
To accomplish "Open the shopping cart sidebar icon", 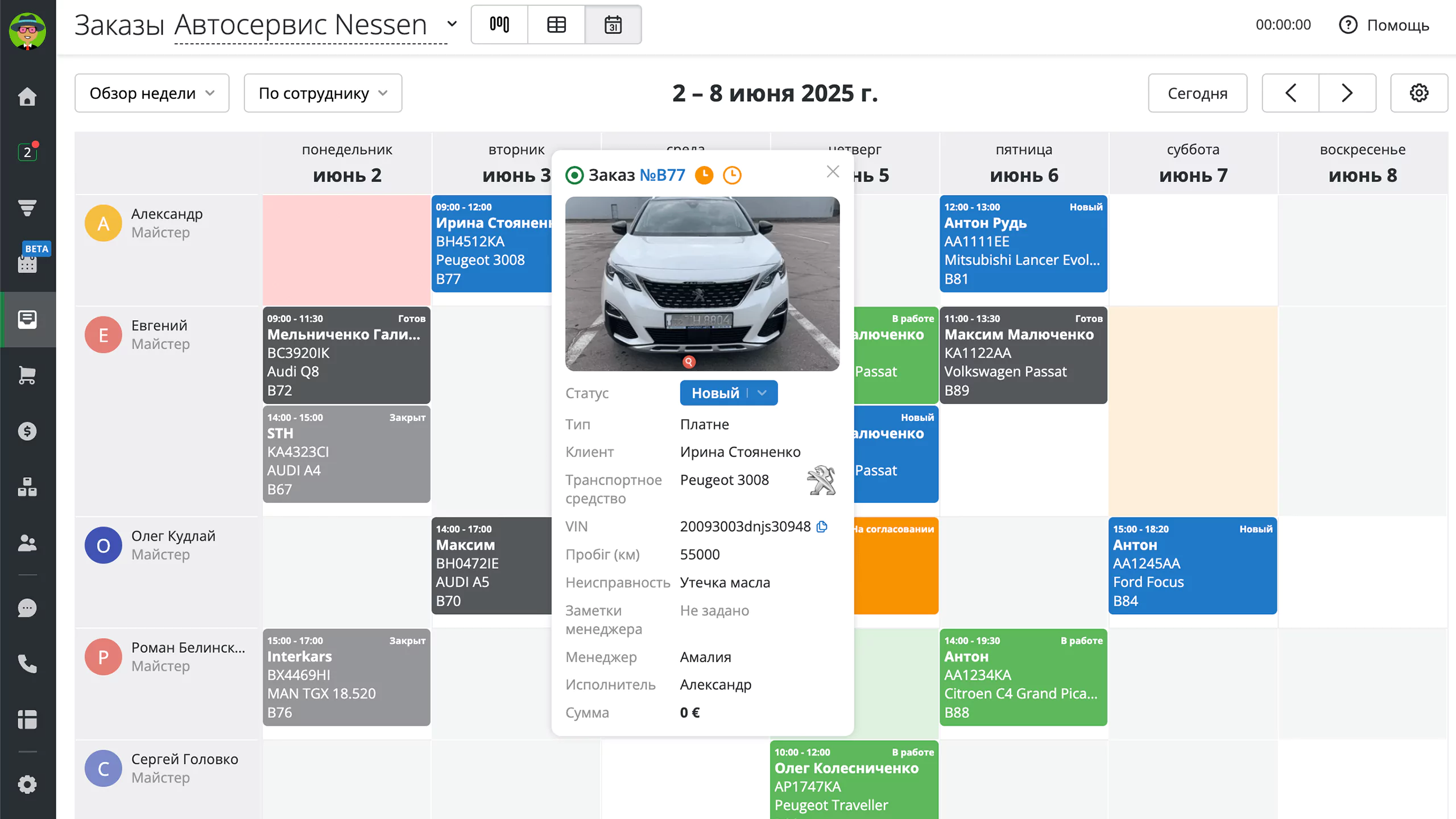I will (27, 375).
